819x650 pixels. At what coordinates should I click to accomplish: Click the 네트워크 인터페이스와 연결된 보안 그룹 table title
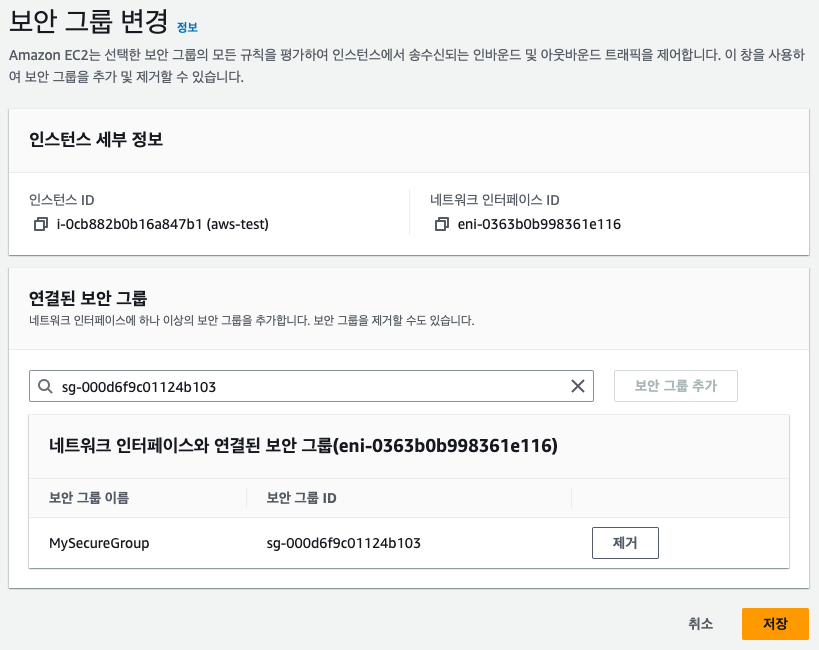coord(303,446)
